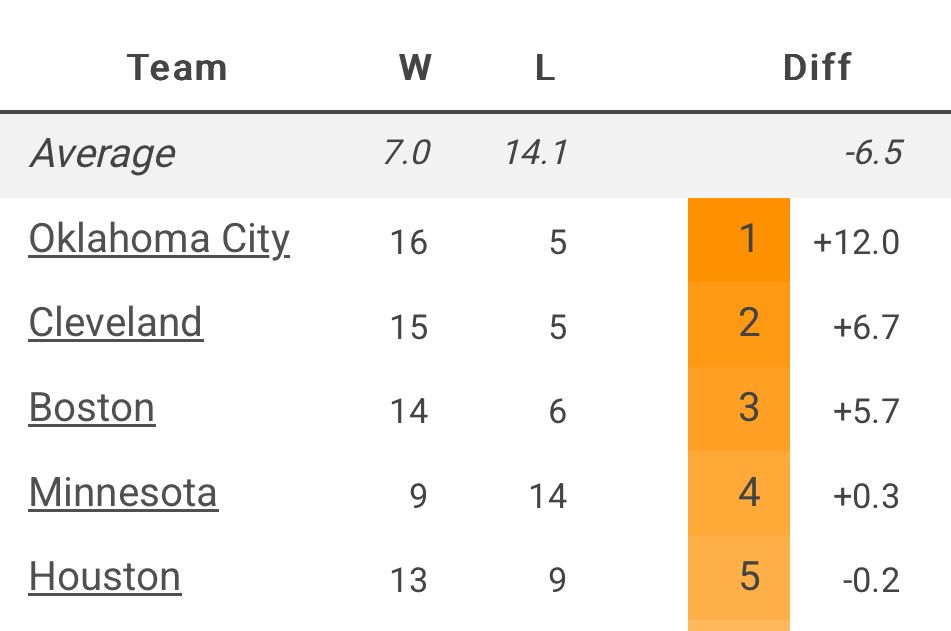Open the Minnesota team link
This screenshot has height=631, width=951.
123,492
